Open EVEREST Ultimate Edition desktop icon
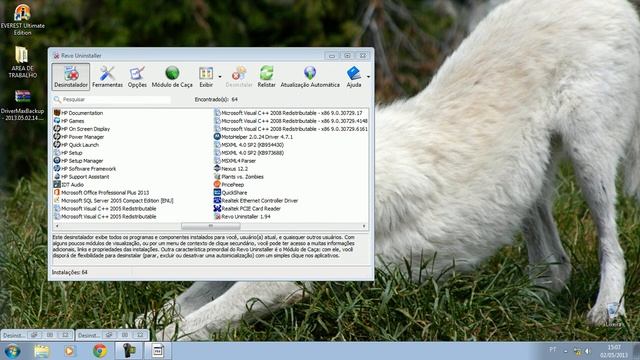The height and width of the screenshot is (360, 640). [22, 19]
